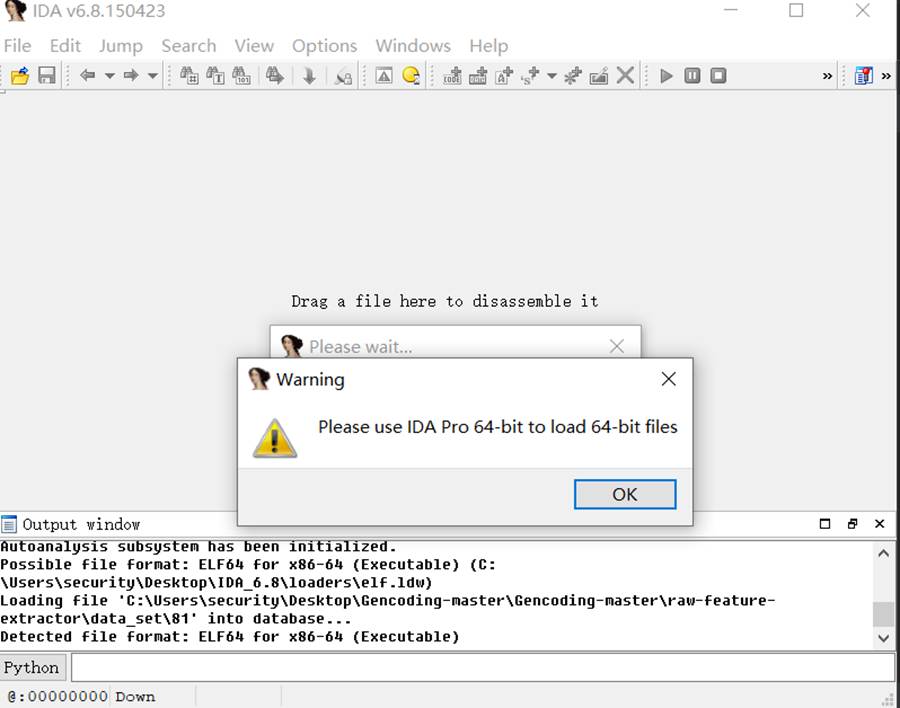Start the debugger with Play icon
The height and width of the screenshot is (708, 900).
coord(666,76)
